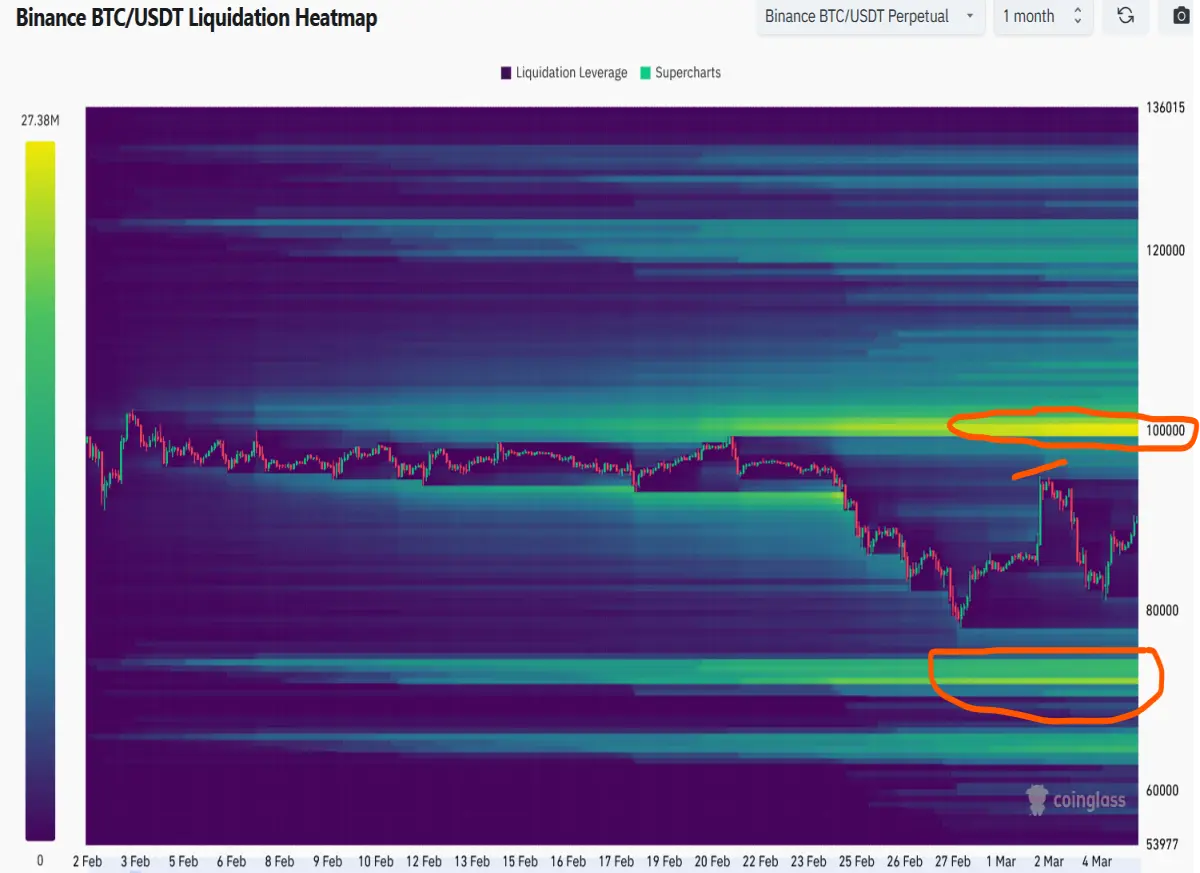Toggle the Supercharts legend entry
Screen dimensions: 1200x873
680,73
